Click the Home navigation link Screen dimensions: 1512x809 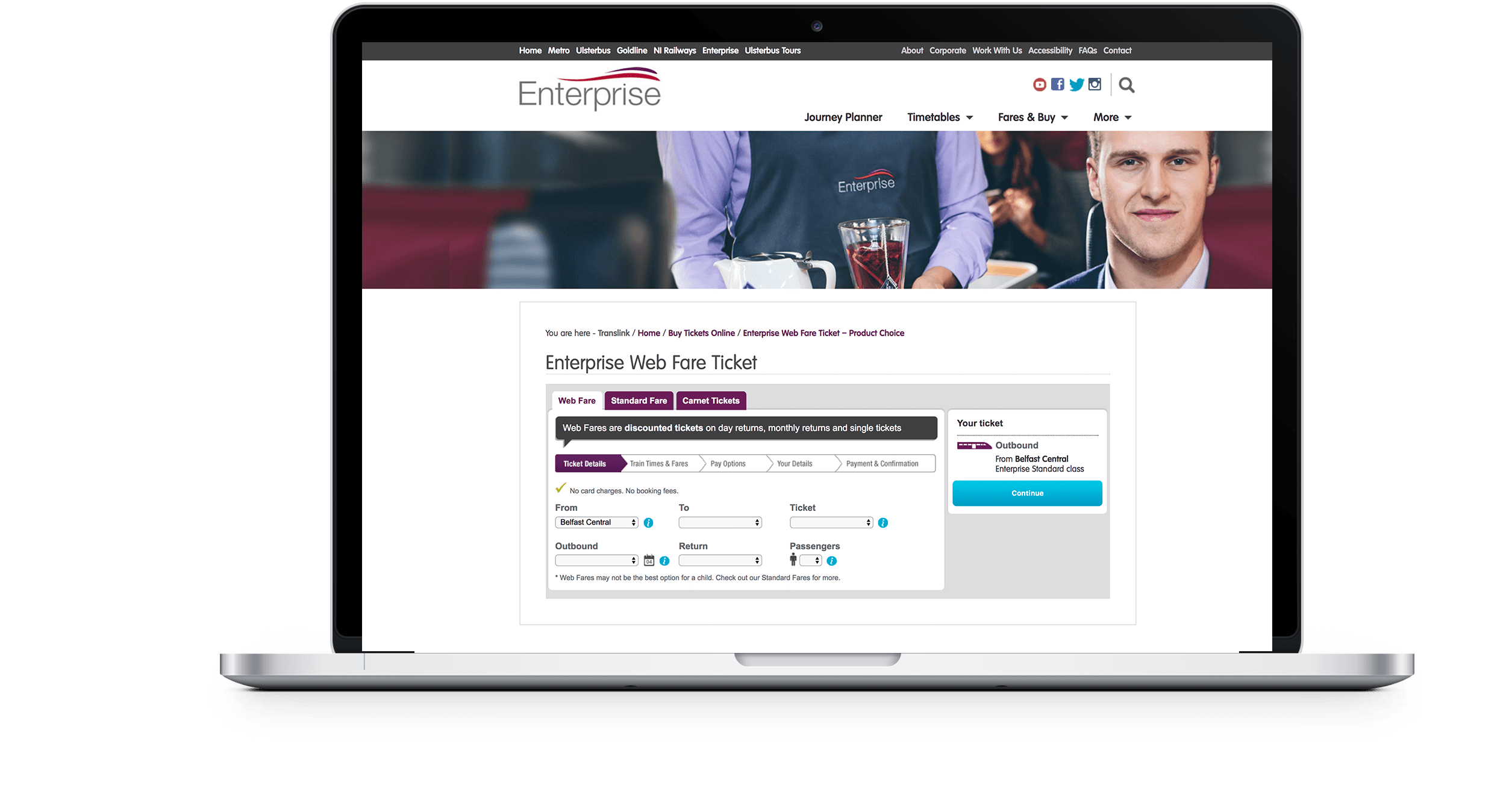pos(529,50)
